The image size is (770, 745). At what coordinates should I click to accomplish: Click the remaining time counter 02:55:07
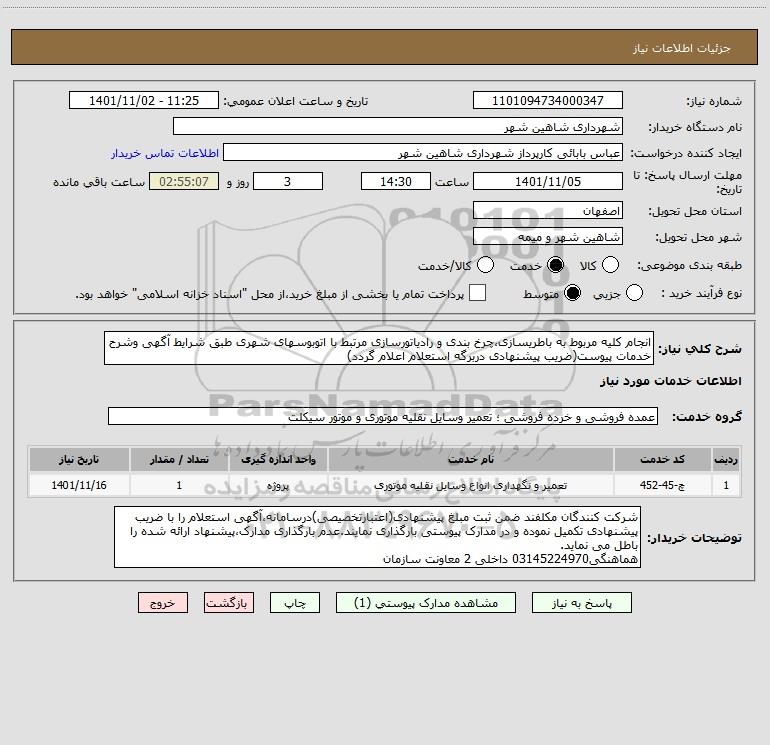coord(184,181)
